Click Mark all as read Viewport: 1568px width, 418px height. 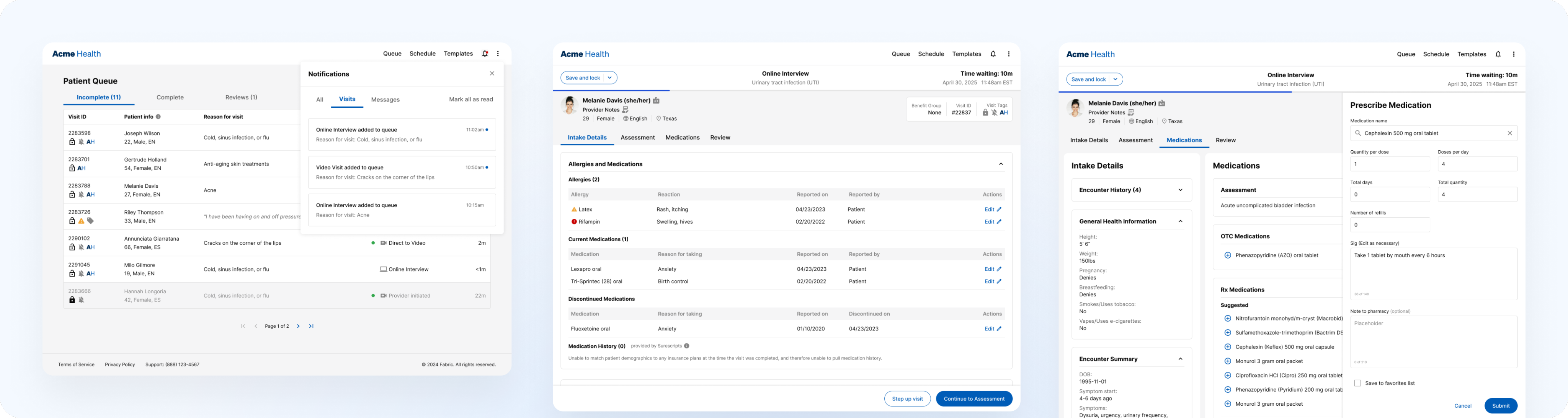470,99
